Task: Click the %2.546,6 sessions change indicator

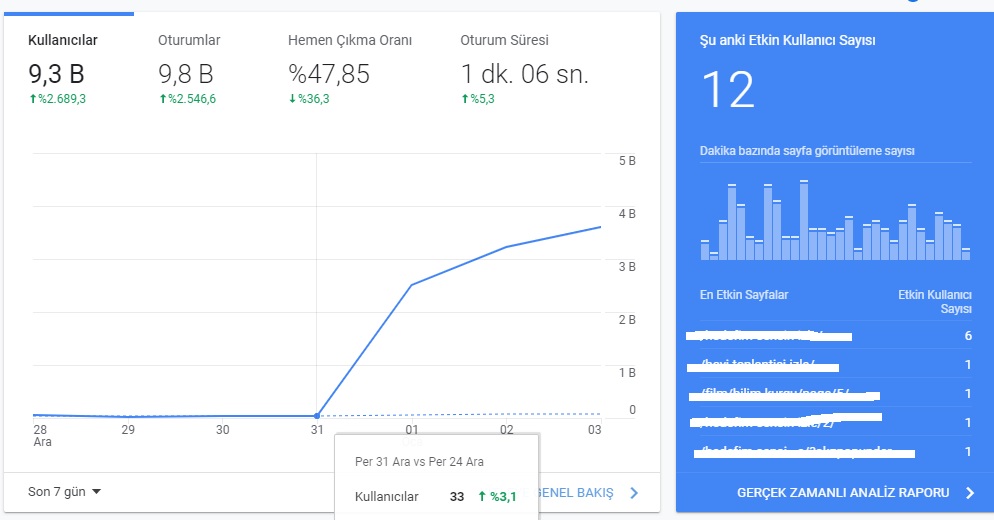Action: click(187, 99)
